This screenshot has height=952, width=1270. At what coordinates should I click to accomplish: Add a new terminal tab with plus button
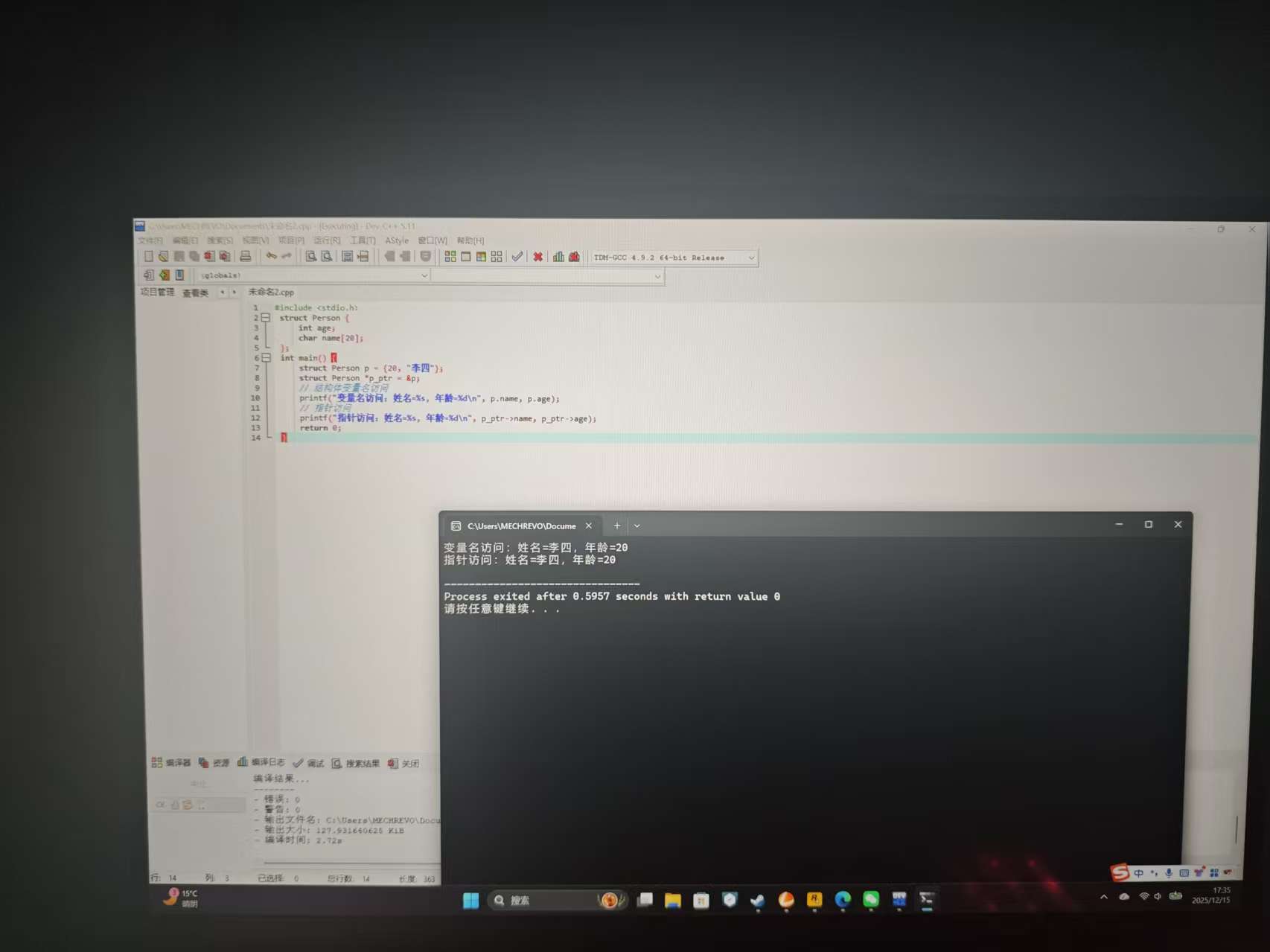[x=616, y=525]
